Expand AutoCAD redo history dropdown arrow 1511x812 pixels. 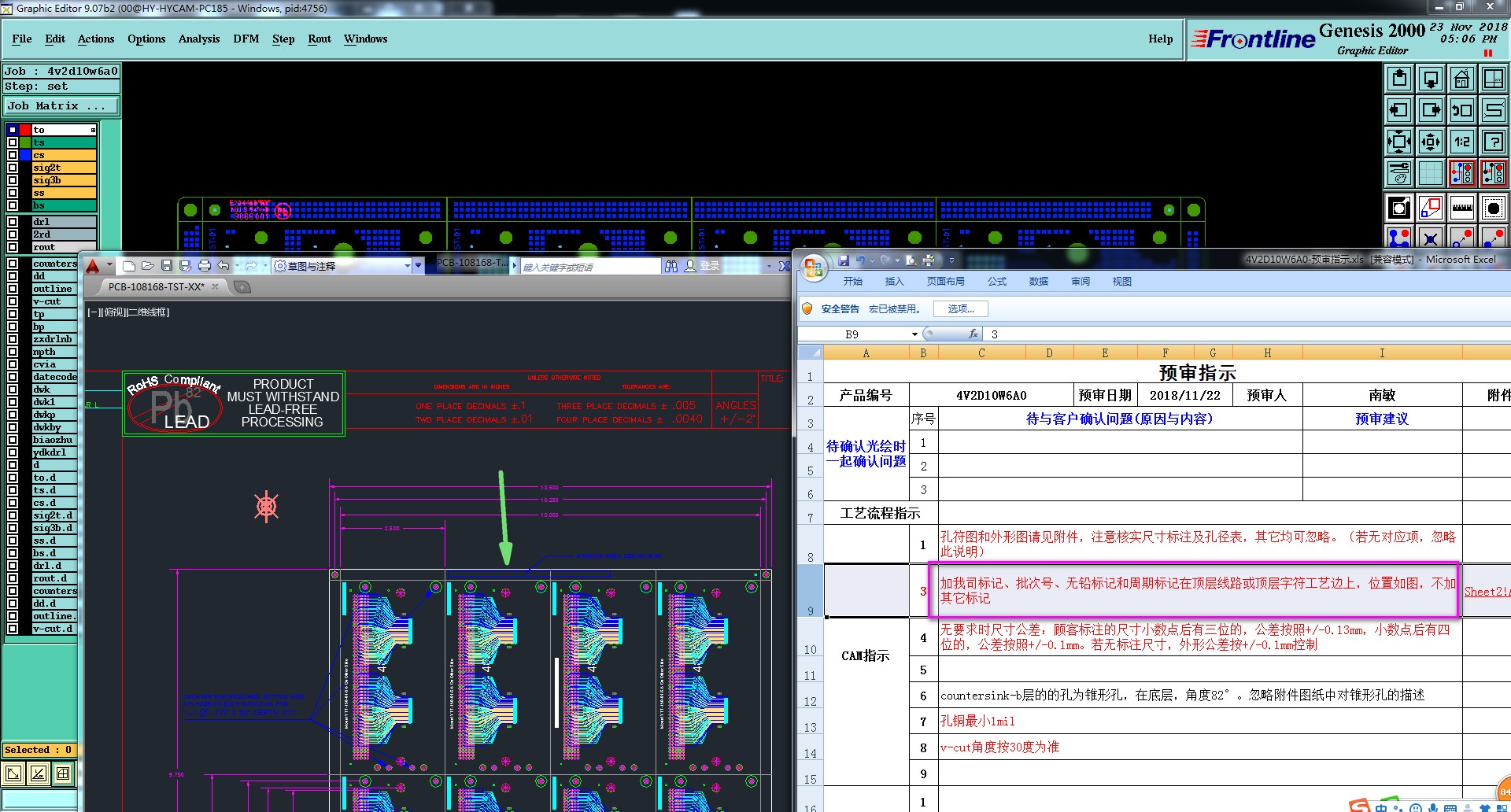264,266
